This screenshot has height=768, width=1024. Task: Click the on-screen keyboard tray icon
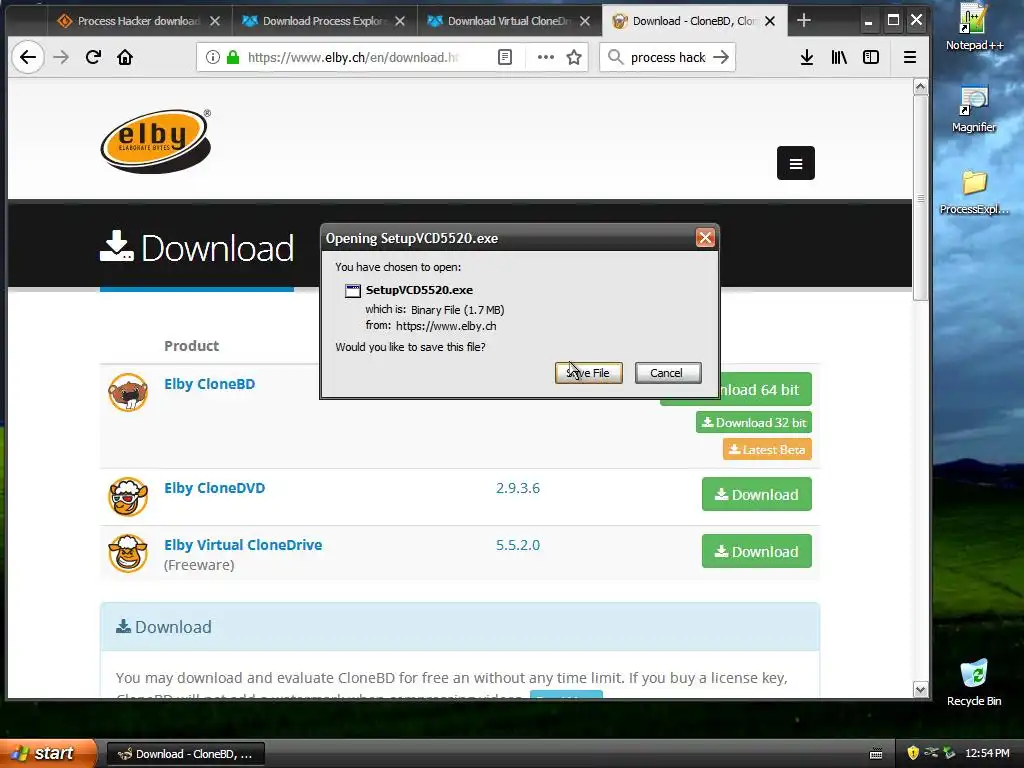876,754
